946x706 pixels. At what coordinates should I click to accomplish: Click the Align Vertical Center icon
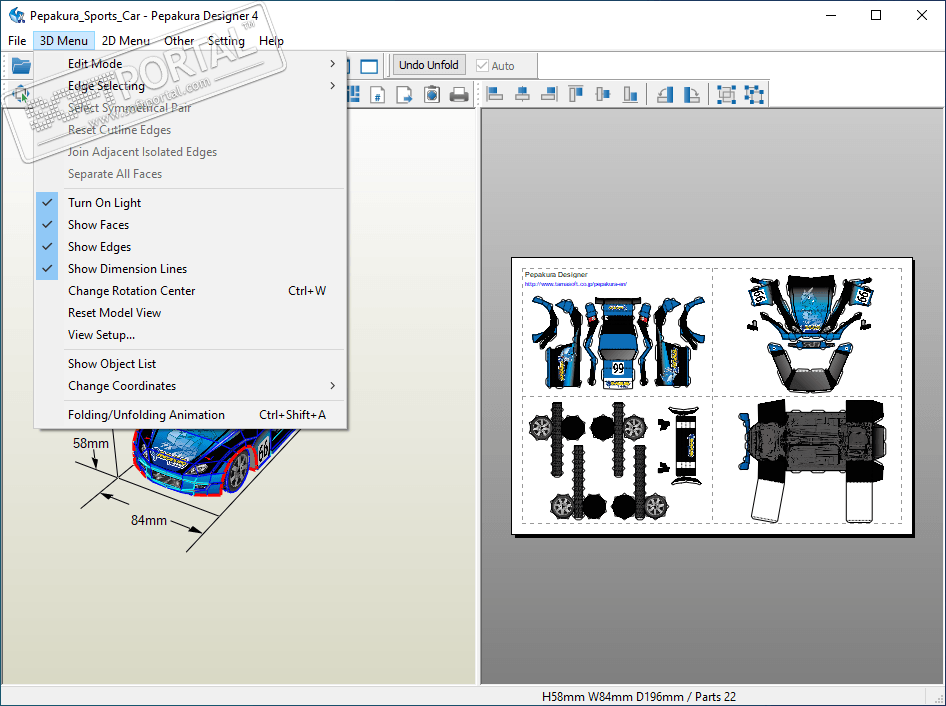603,94
